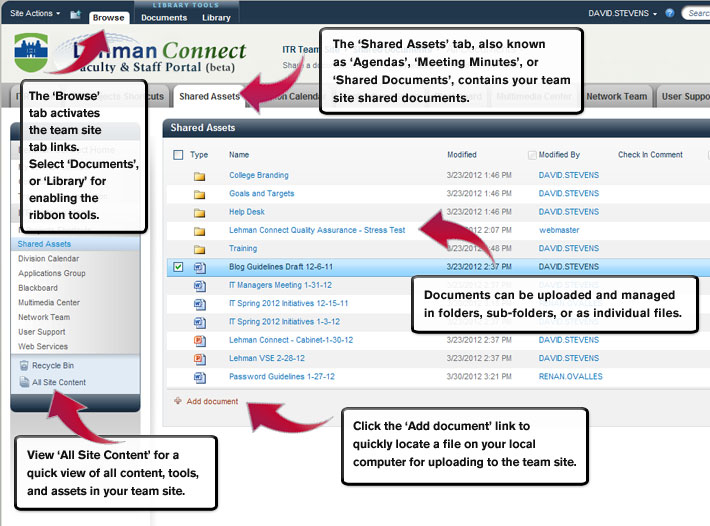Click PowerPoint icon for Lehman VSE 2-28-12
The width and height of the screenshot is (710, 526).
tap(200, 359)
